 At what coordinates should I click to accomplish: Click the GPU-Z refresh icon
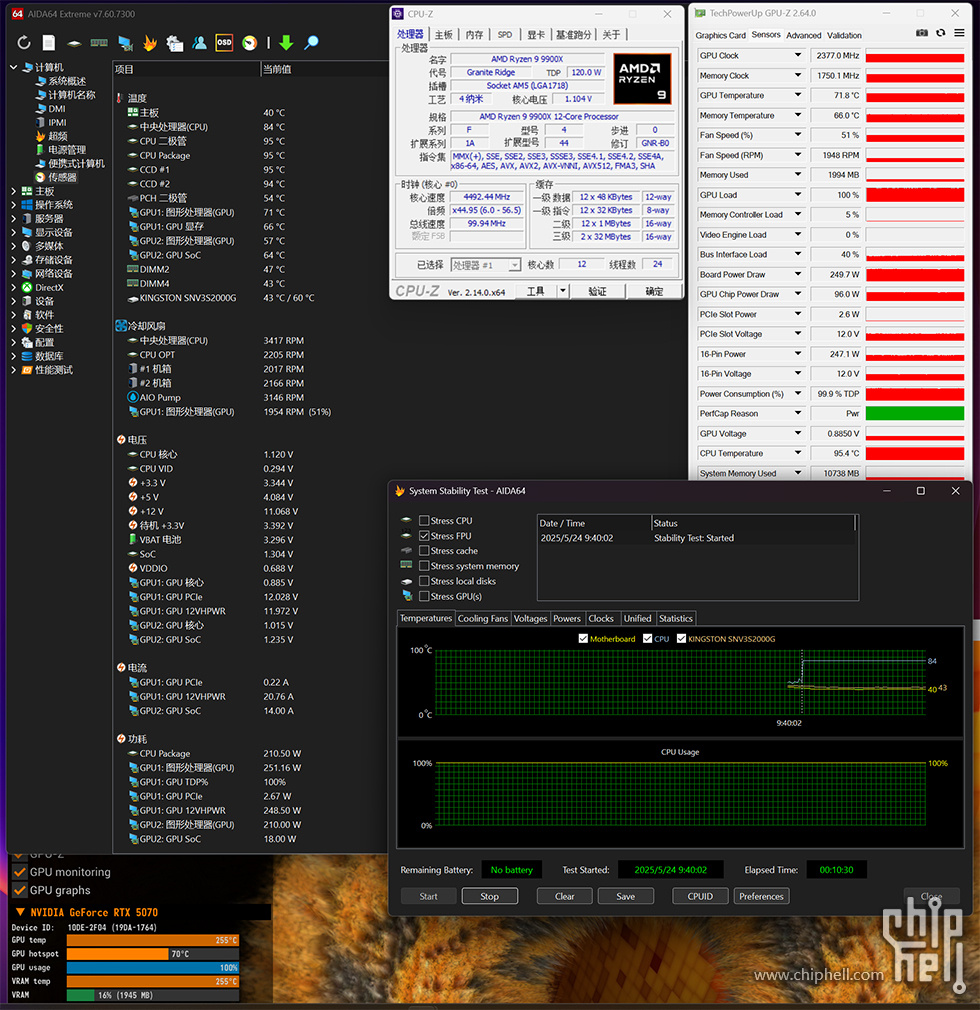pos(941,33)
